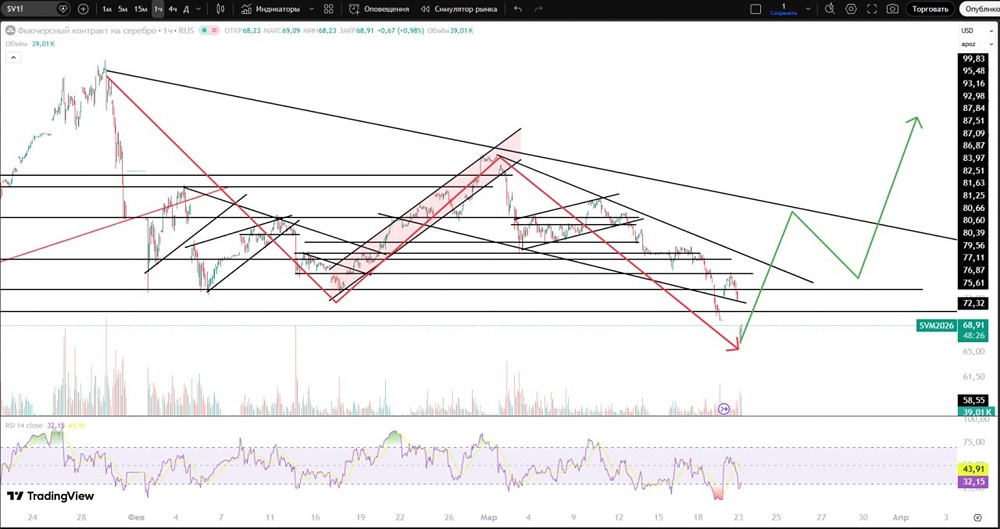Select the 4ч timeframe
The image size is (1000, 529).
tap(172, 9)
